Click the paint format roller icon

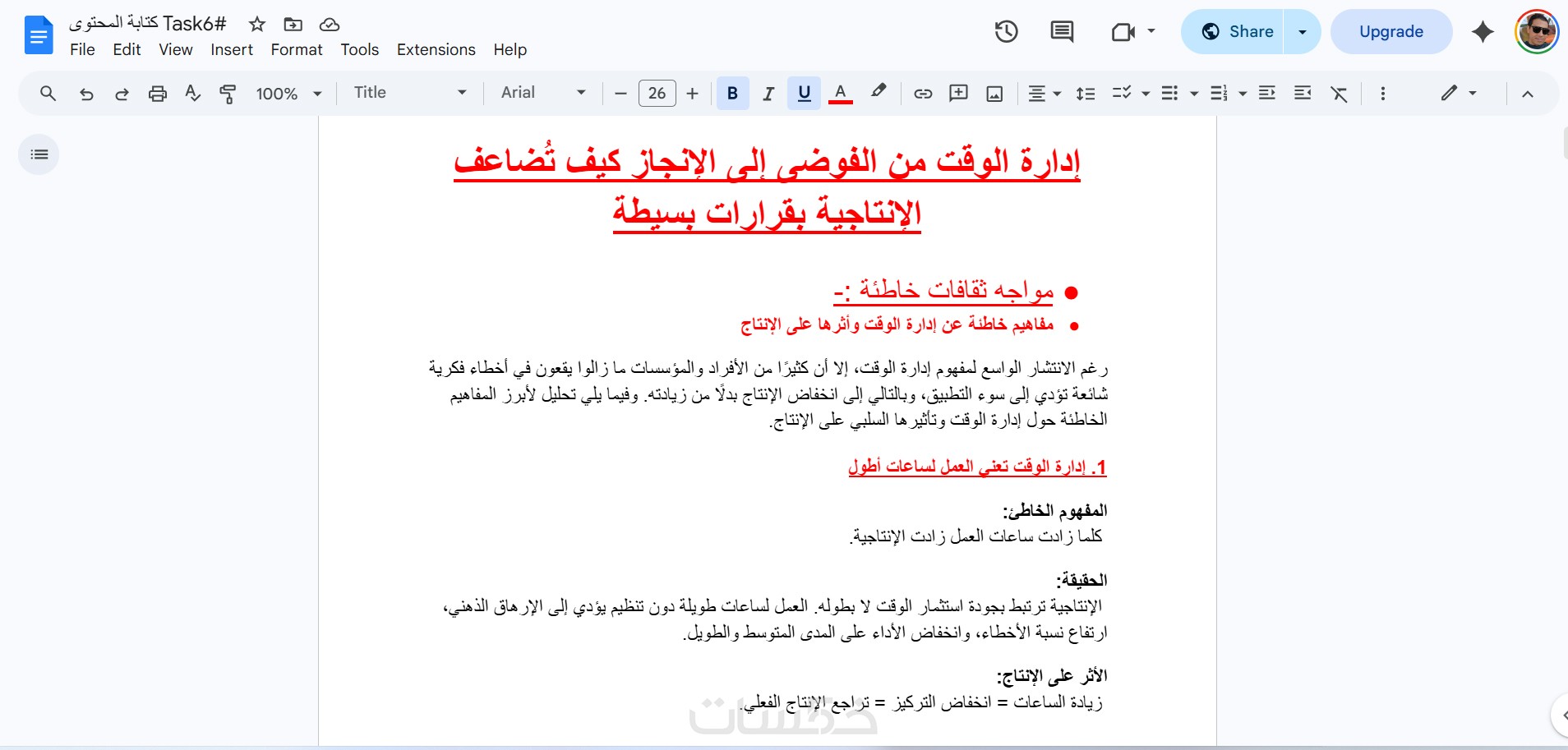pos(228,94)
